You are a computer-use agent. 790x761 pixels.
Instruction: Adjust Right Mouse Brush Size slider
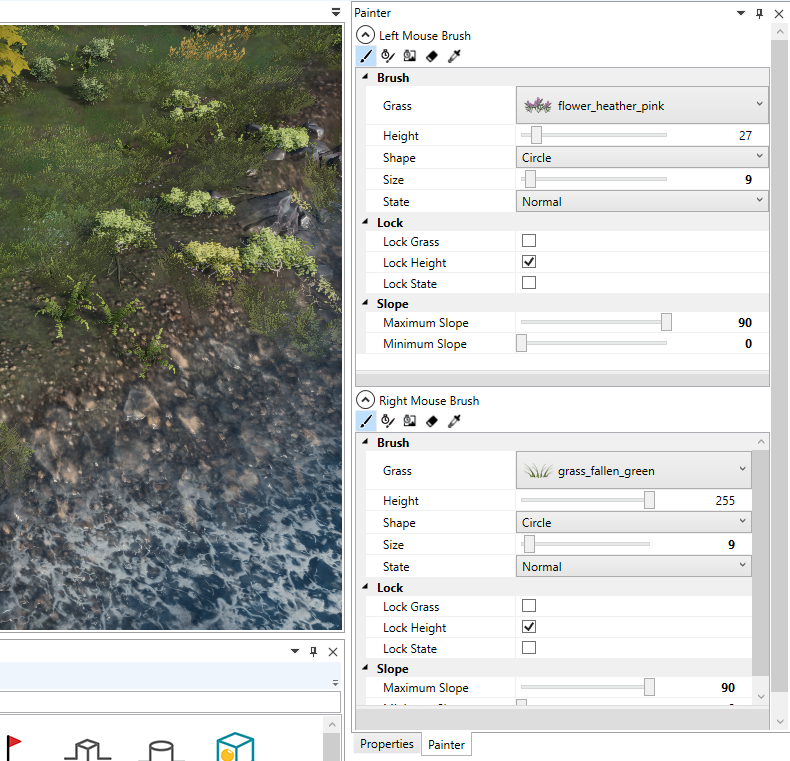tap(529, 544)
